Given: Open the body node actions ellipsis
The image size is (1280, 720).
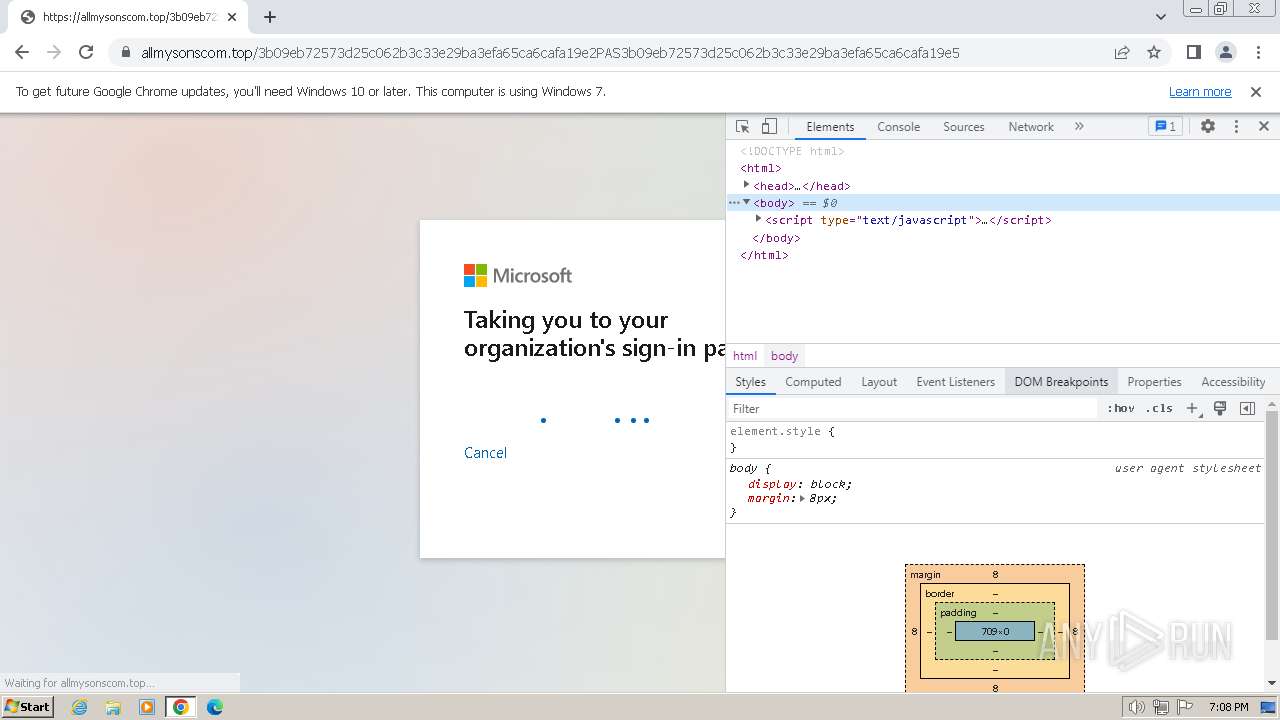Looking at the screenshot, I should coord(734,203).
